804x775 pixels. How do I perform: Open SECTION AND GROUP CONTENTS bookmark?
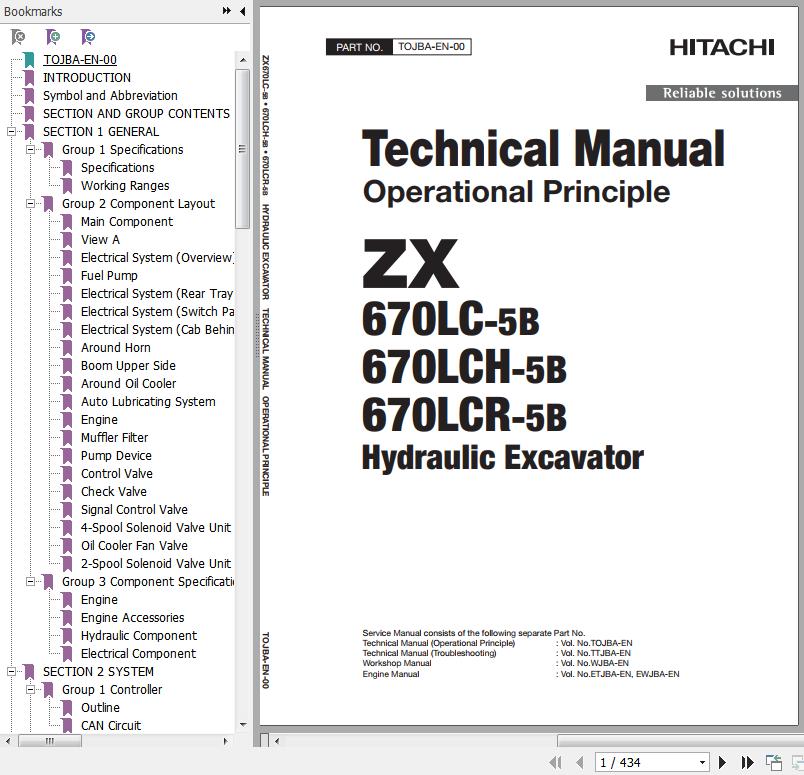[136, 114]
